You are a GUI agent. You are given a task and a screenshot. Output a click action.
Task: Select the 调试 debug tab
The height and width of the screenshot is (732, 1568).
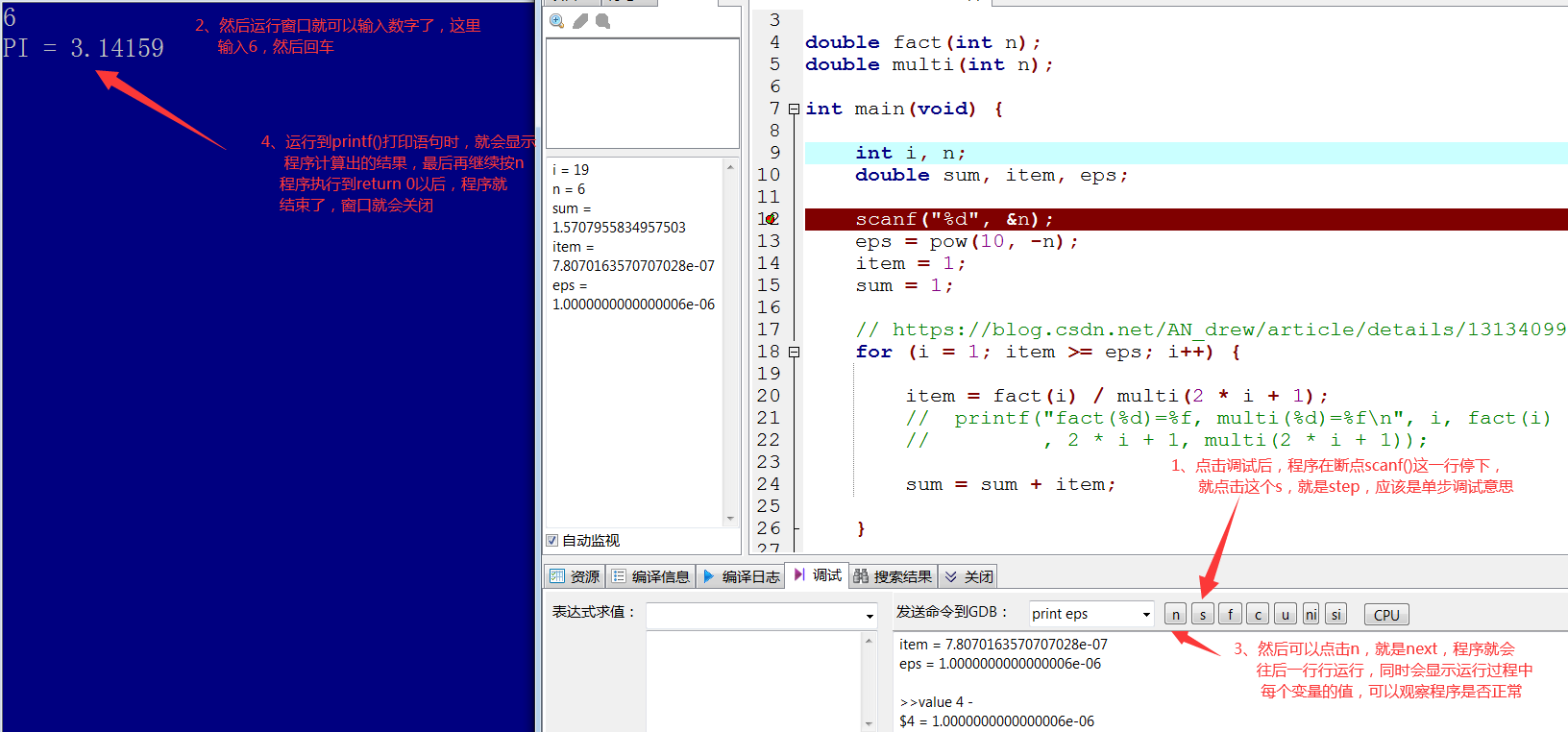click(818, 574)
